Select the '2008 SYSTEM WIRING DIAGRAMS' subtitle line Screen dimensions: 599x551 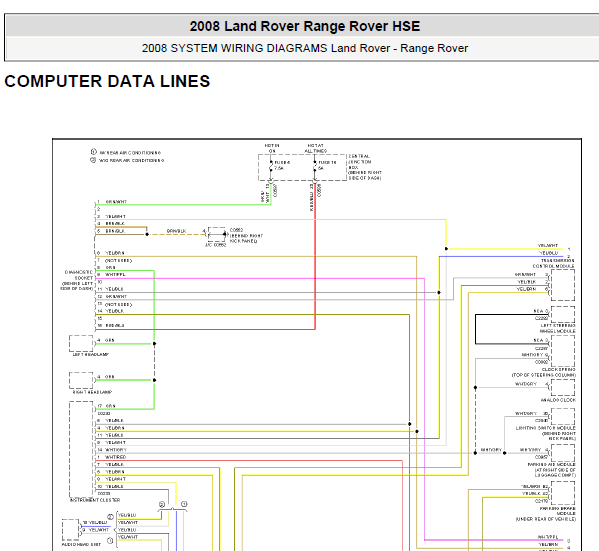[x=304, y=48]
